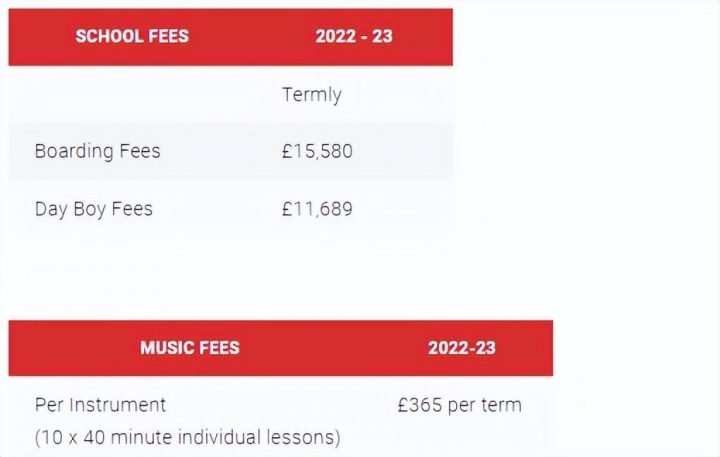This screenshot has width=720, height=457.
Task: Click empty row space right of £11,689
Action: click(410, 209)
